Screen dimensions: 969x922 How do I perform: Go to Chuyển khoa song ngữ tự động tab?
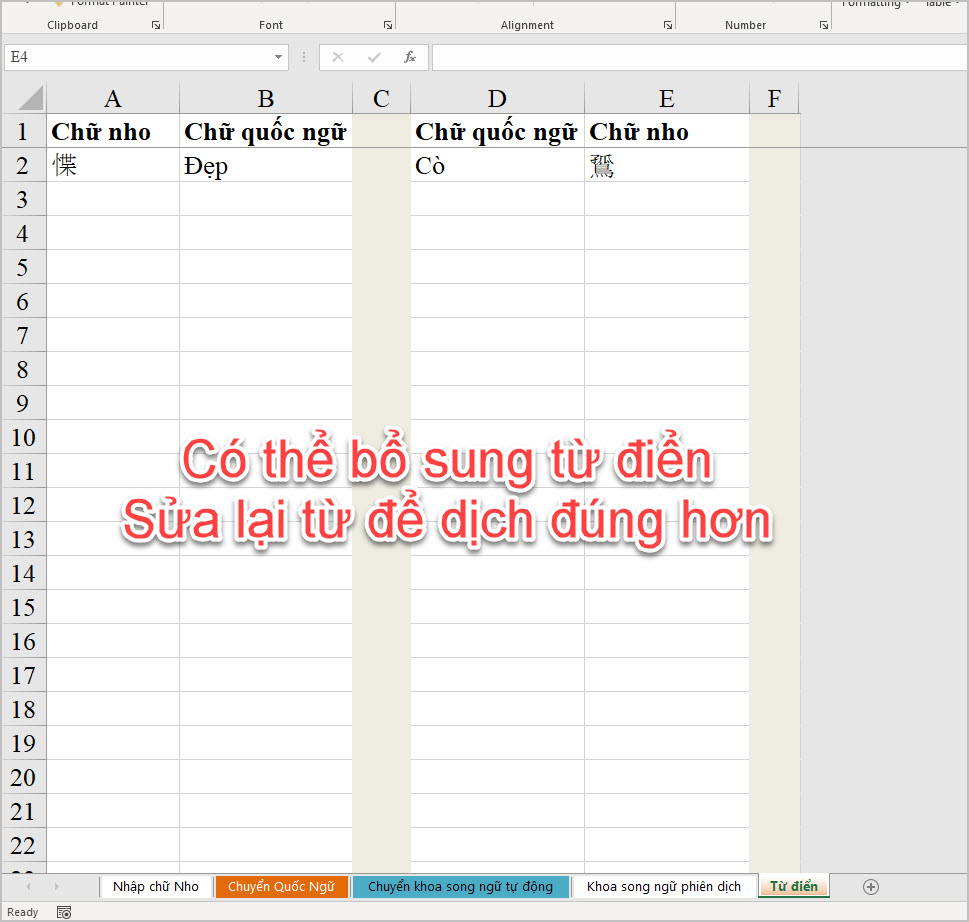point(460,887)
